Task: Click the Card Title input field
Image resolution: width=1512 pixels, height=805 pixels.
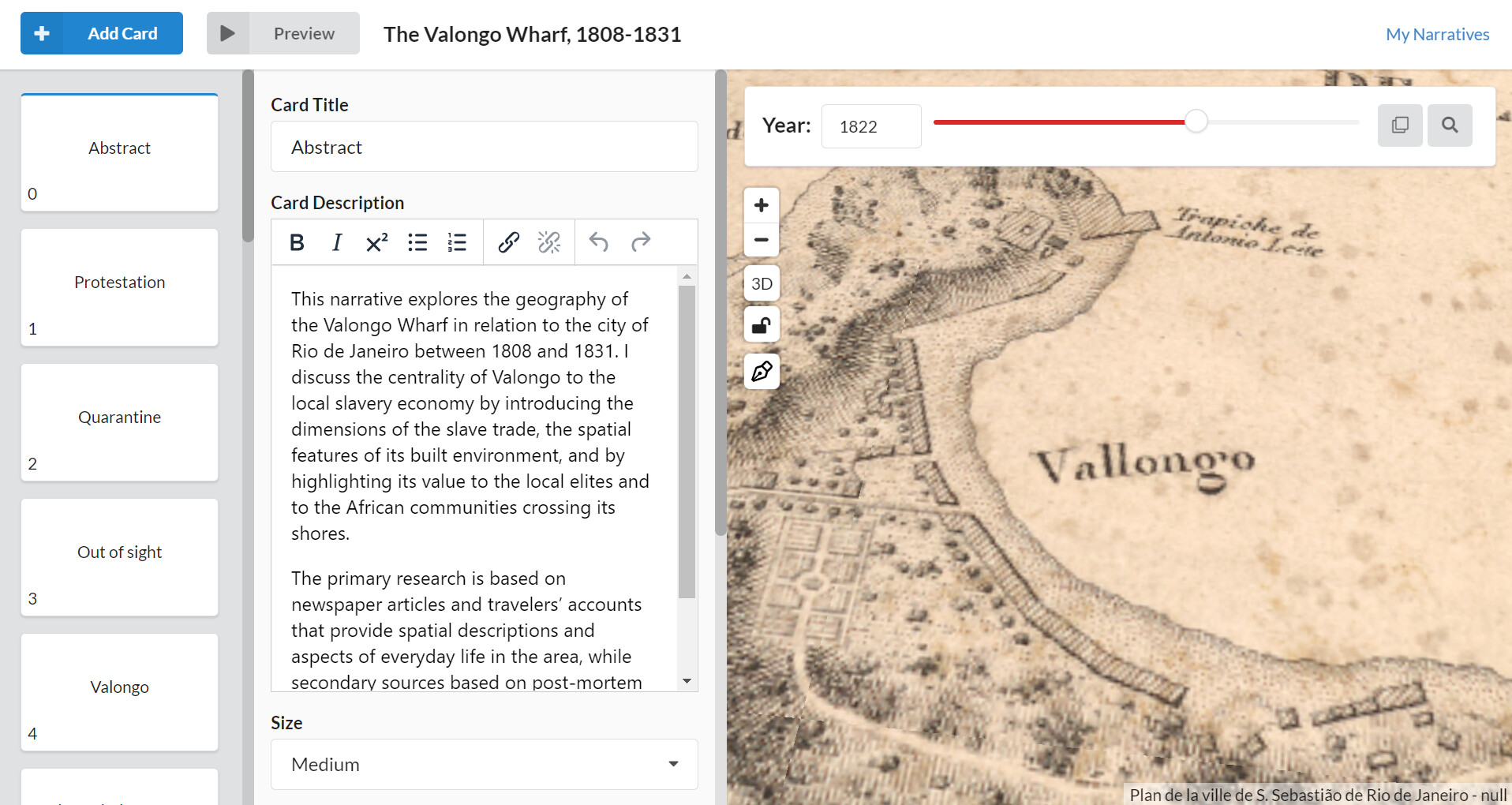Action: [x=484, y=147]
